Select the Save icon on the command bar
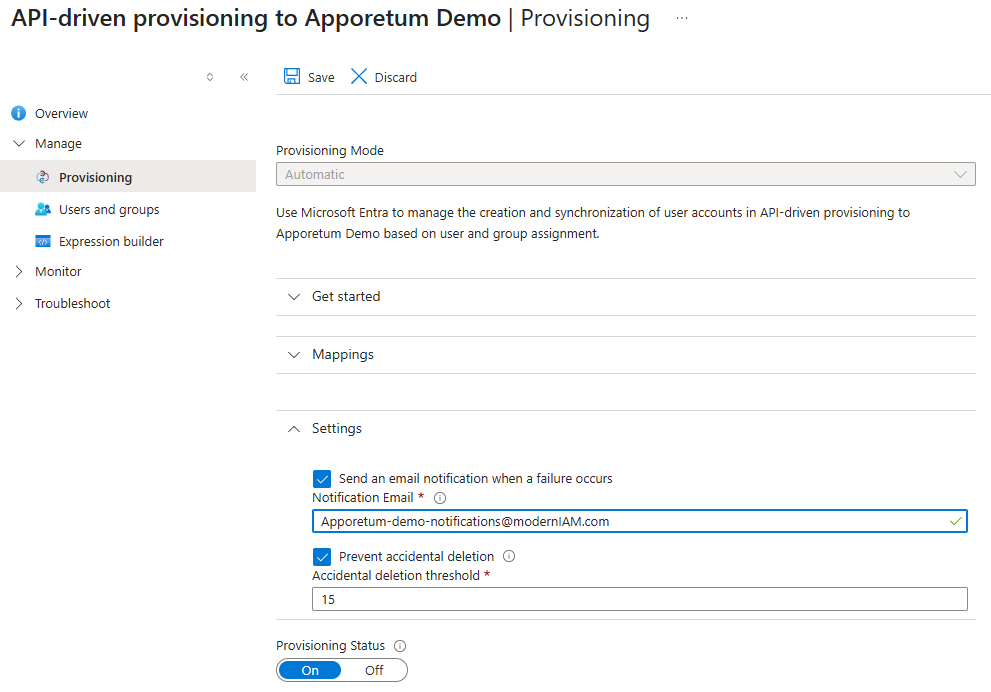Viewport: 991px width, 692px height. click(291, 76)
